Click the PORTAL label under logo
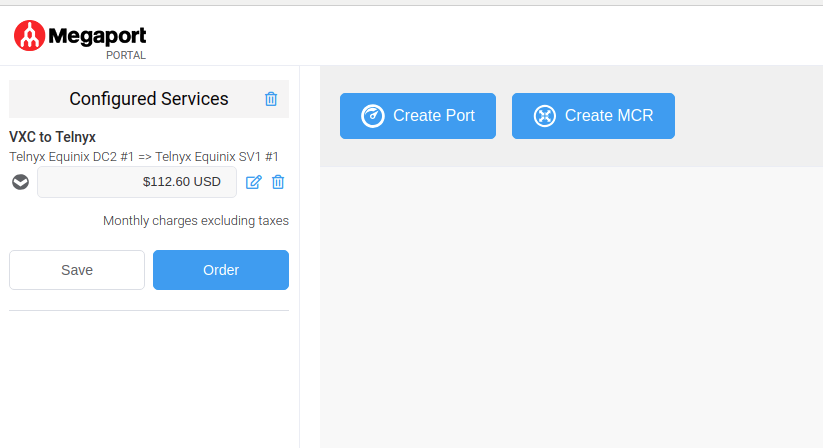The image size is (823, 448). coord(126,55)
